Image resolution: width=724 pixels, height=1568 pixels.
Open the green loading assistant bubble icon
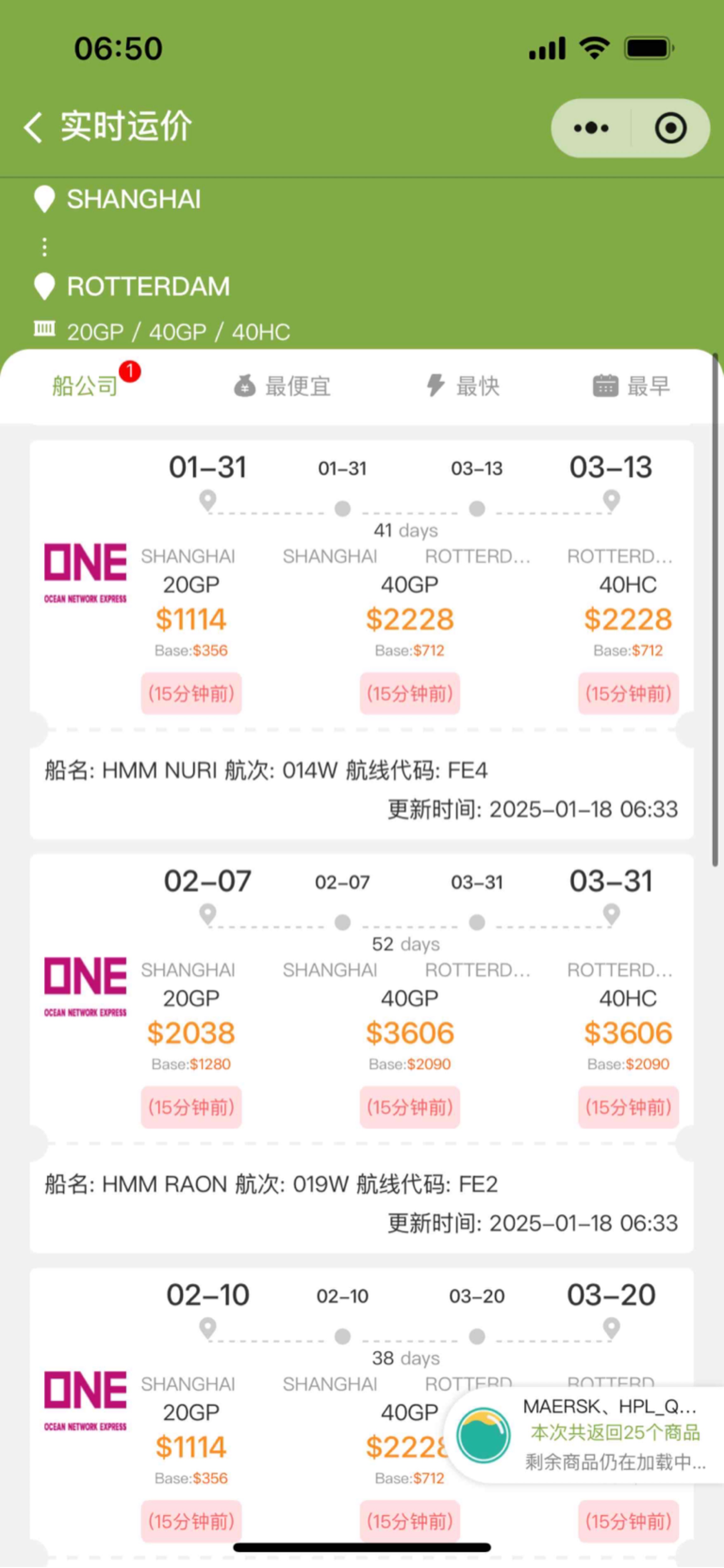[484, 1435]
